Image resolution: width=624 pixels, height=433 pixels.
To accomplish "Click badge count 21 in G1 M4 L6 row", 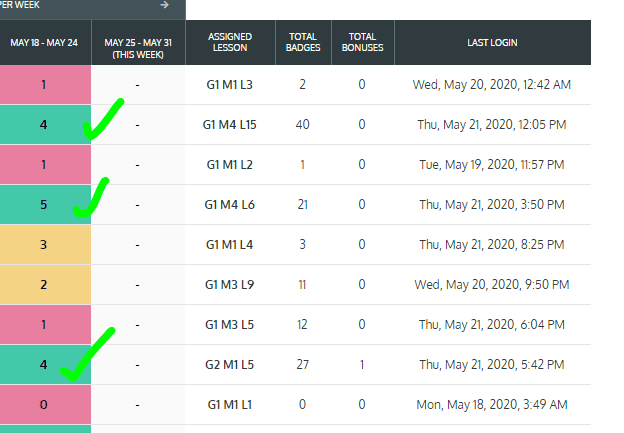I will 302,205.
